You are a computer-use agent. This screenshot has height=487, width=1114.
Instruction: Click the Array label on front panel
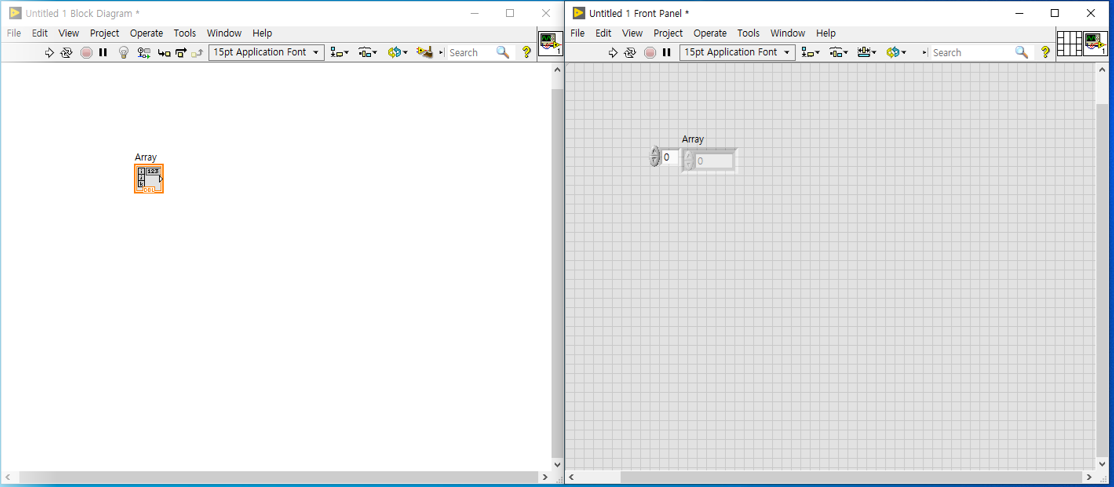[693, 139]
